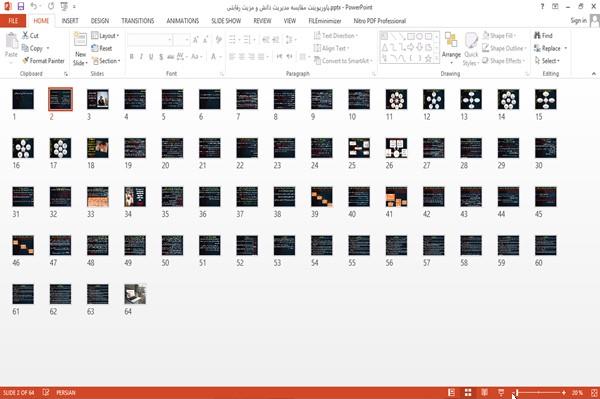Start Slide Show from status bar
Viewport: 600px width, 399px height.
[x=501, y=392]
